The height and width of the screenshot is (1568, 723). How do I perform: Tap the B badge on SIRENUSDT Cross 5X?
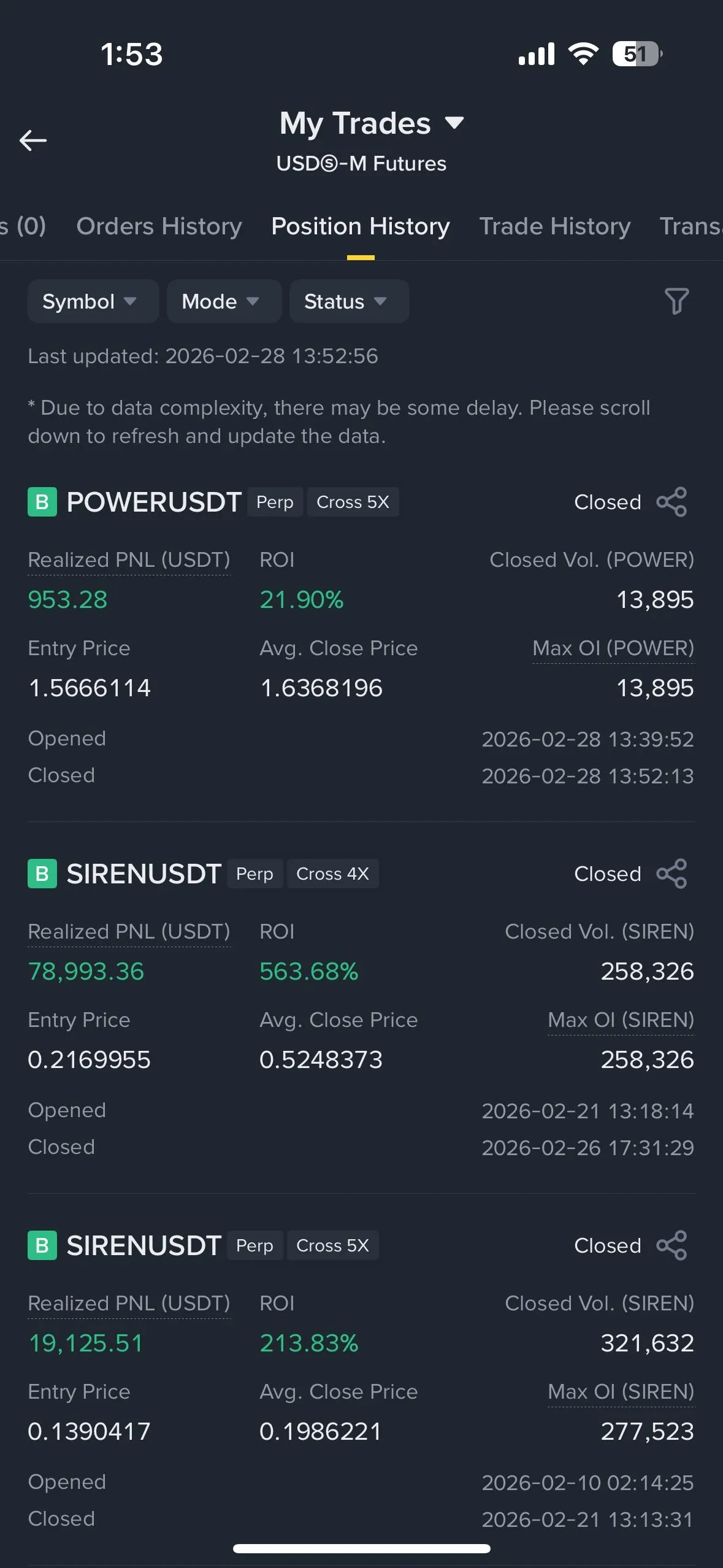pos(42,1245)
